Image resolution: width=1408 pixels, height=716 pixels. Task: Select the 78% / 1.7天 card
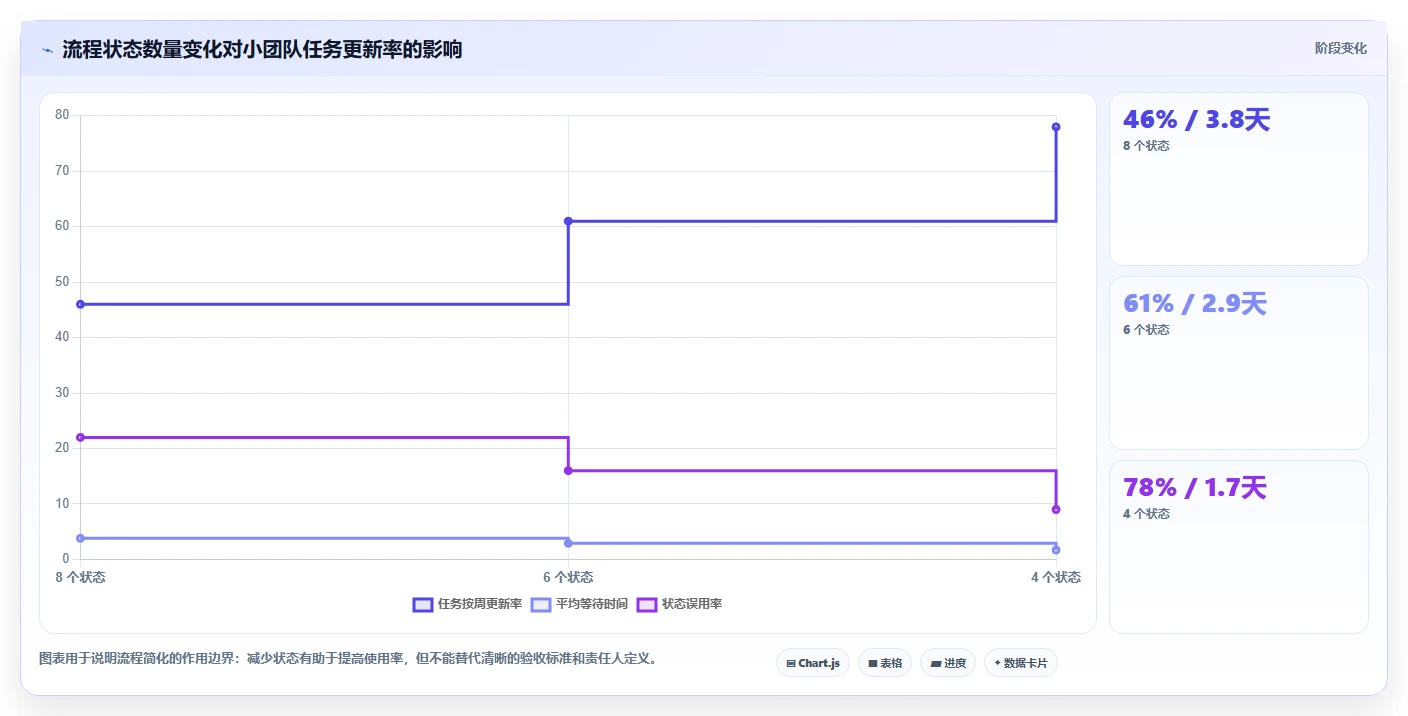(1239, 547)
